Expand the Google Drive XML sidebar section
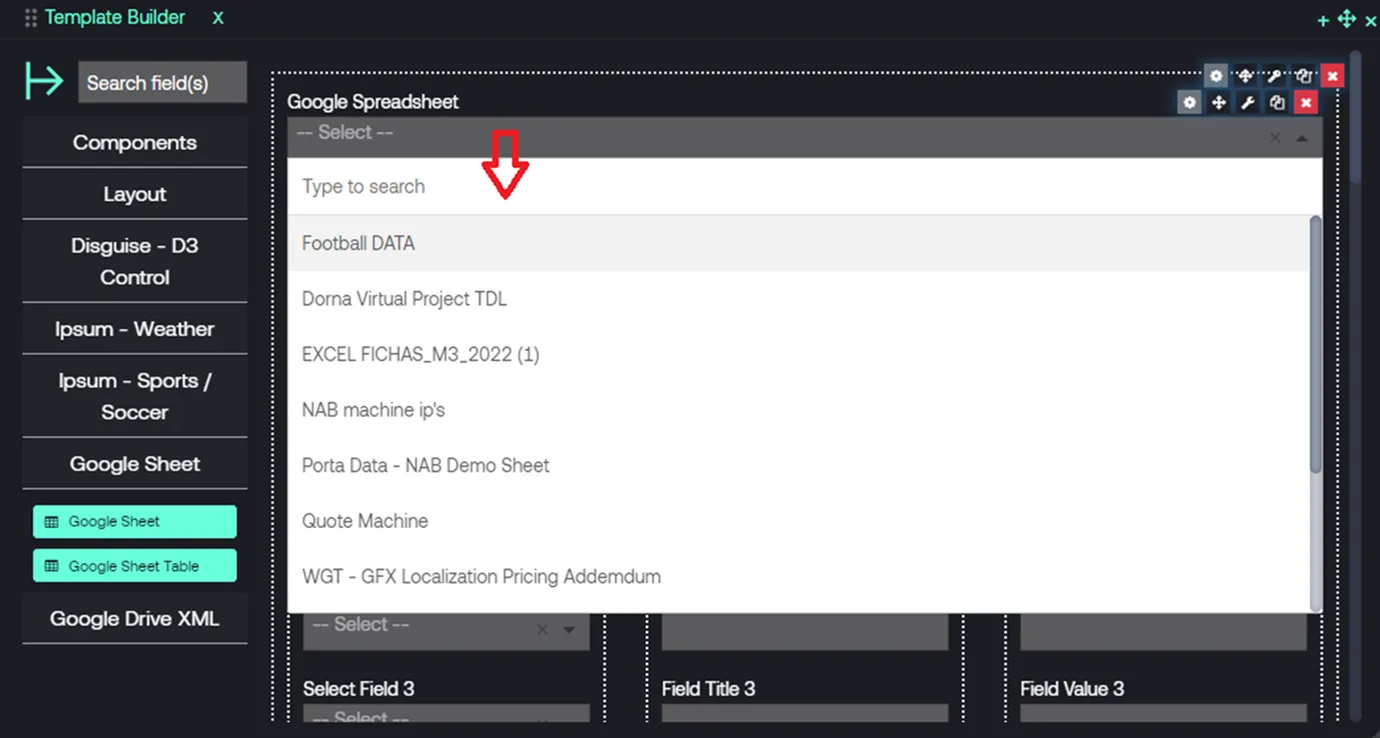 (x=134, y=619)
